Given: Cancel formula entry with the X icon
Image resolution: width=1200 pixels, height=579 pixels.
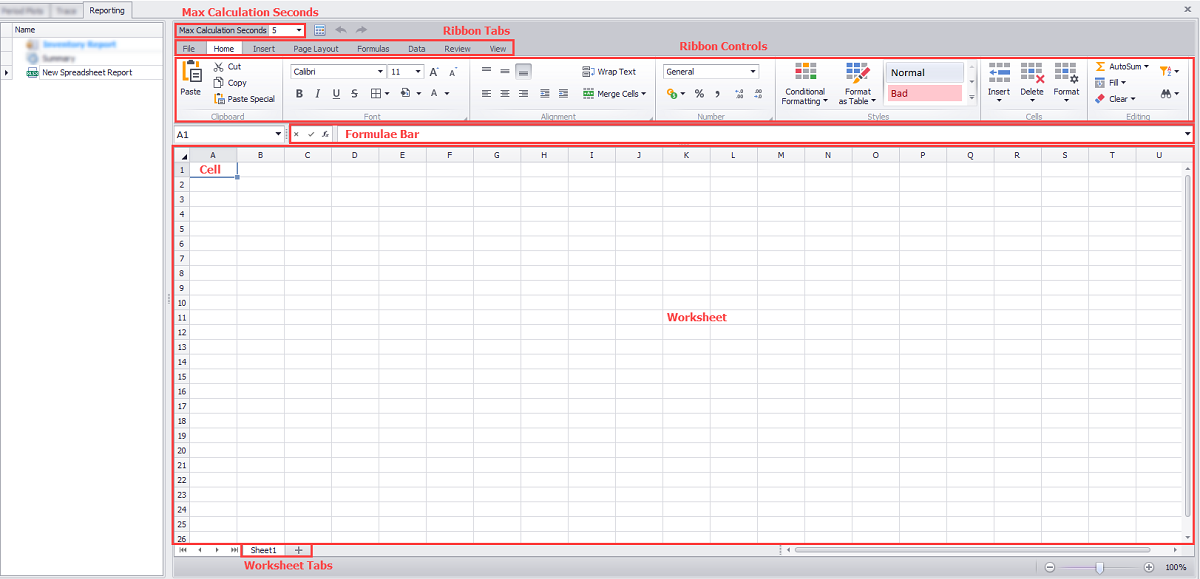Looking at the screenshot, I should pos(296,134).
